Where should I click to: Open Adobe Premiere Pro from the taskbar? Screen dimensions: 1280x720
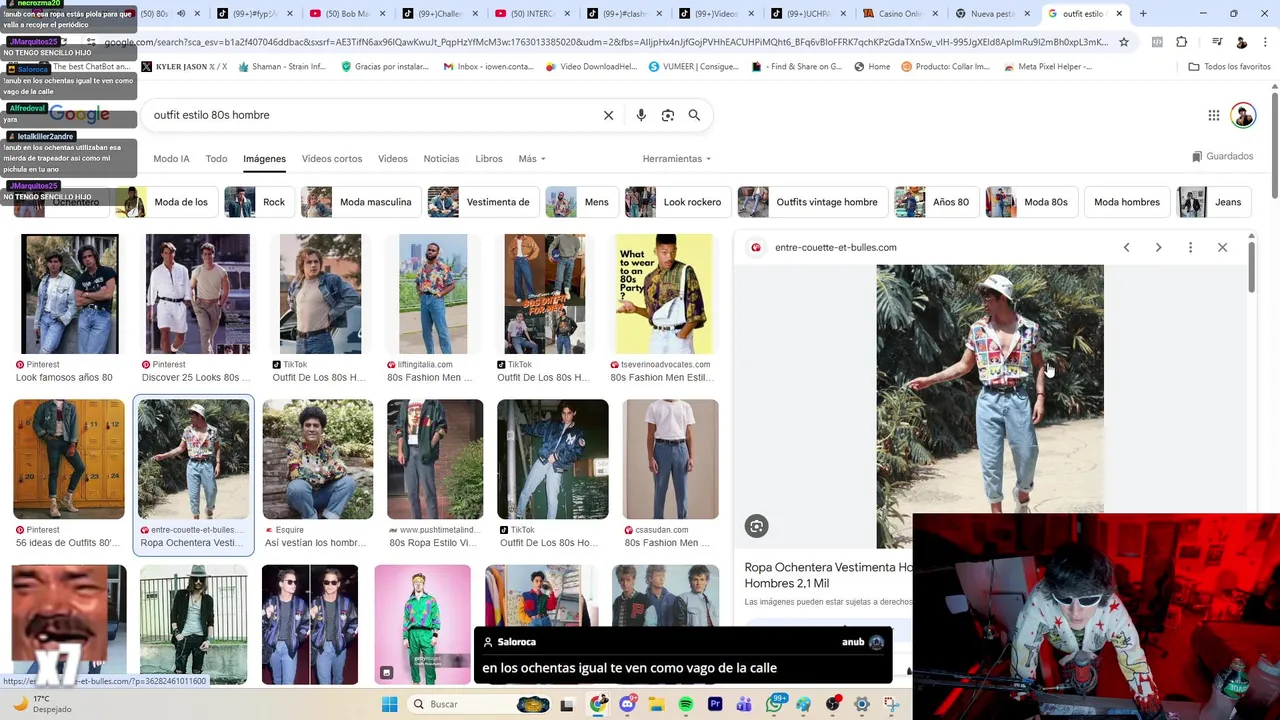(715, 704)
